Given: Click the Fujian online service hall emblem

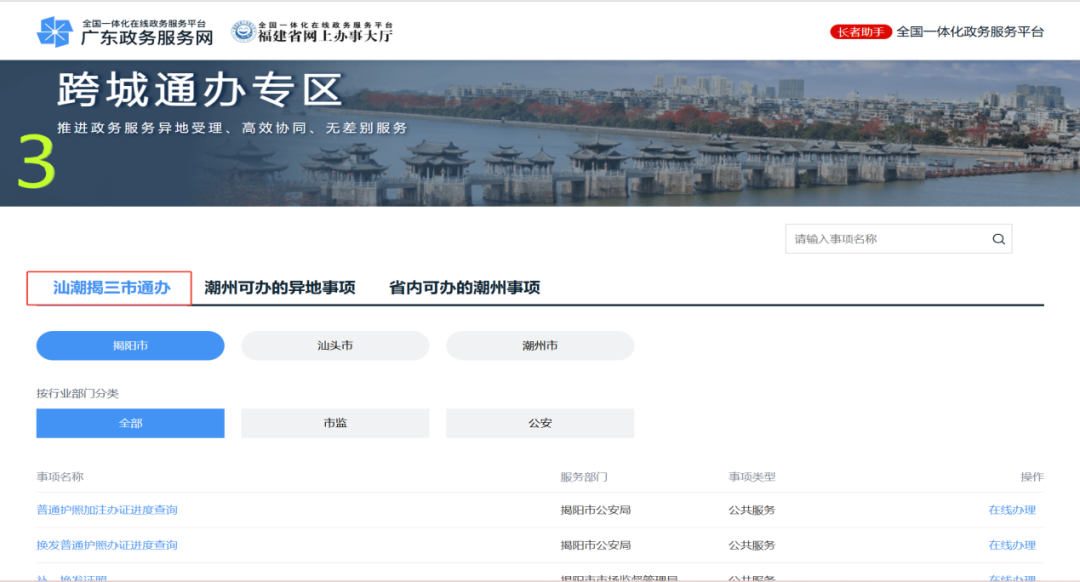Looking at the screenshot, I should (243, 32).
